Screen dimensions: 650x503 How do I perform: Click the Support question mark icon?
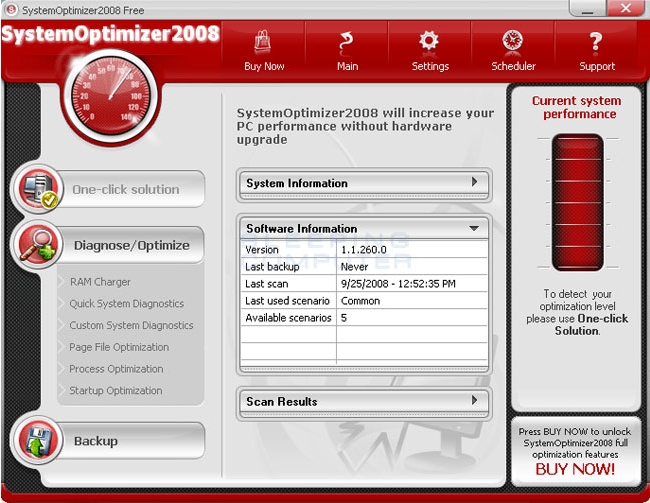click(x=596, y=41)
